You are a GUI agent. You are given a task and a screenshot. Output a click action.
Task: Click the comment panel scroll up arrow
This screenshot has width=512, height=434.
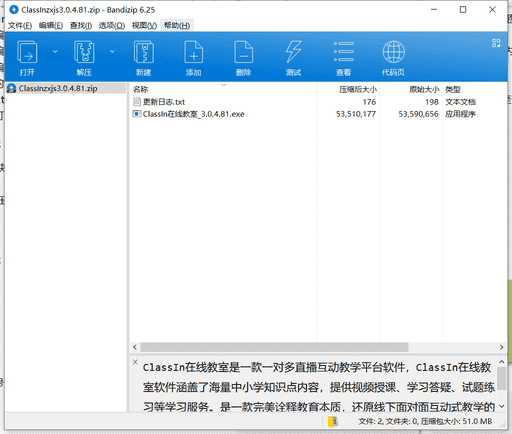click(x=502, y=362)
